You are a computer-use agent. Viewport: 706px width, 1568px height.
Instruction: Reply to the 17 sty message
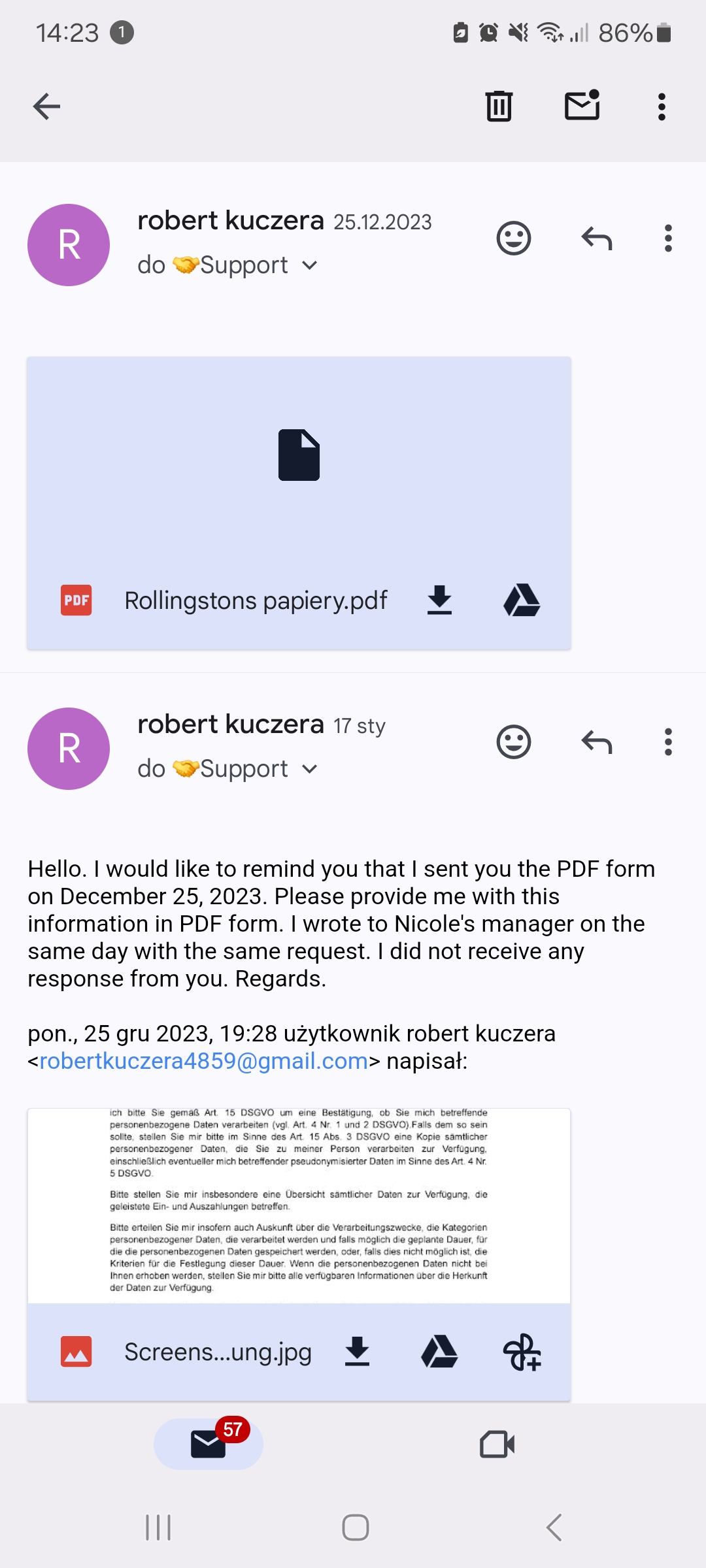[x=596, y=742]
